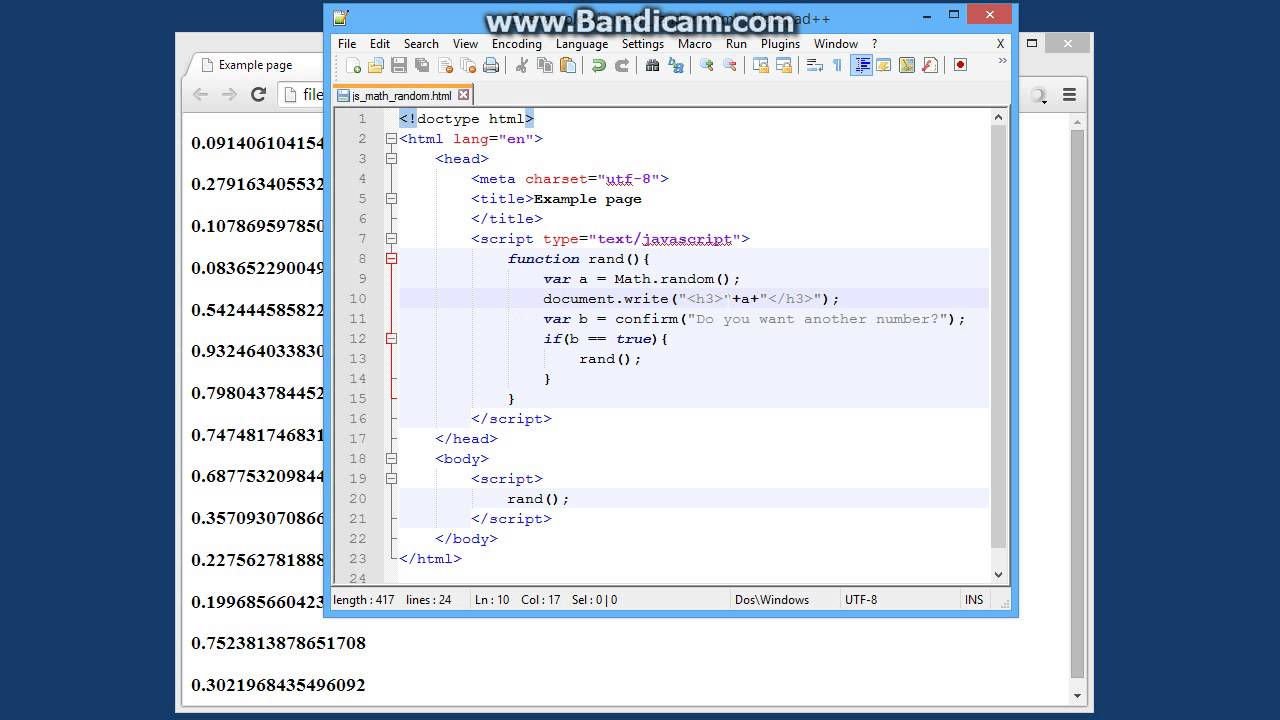This screenshot has width=1280, height=720.
Task: Click the Paste clipboard icon
Action: (x=568, y=65)
